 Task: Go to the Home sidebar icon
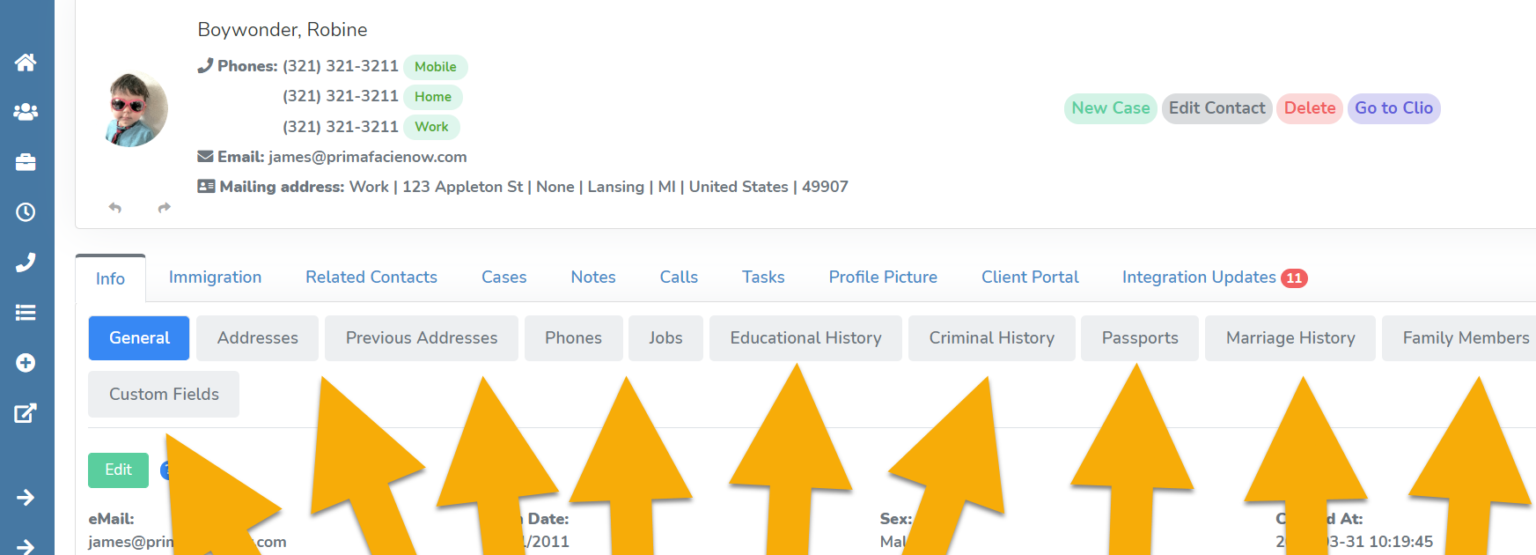tap(25, 62)
